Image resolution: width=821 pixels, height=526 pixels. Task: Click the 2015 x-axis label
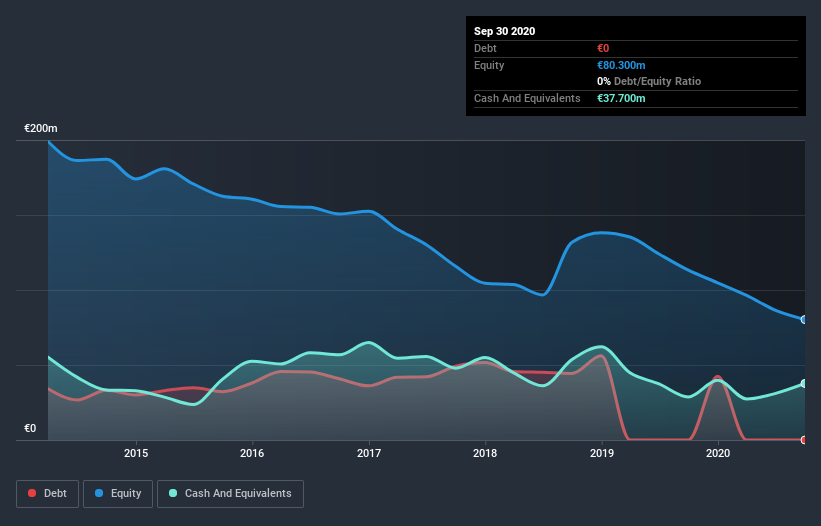pyautogui.click(x=136, y=453)
